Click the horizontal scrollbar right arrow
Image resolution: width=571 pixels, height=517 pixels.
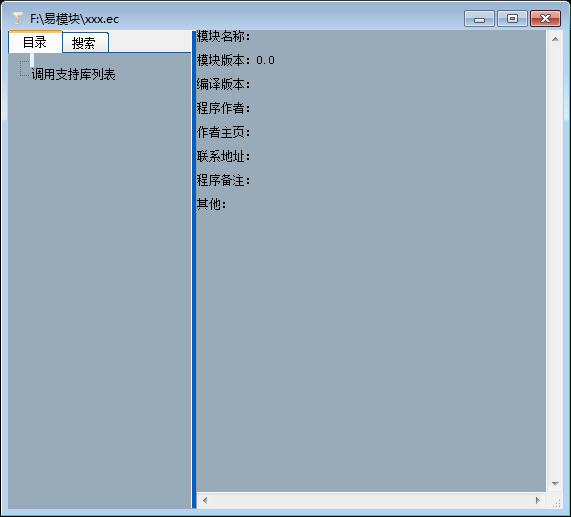point(537,500)
